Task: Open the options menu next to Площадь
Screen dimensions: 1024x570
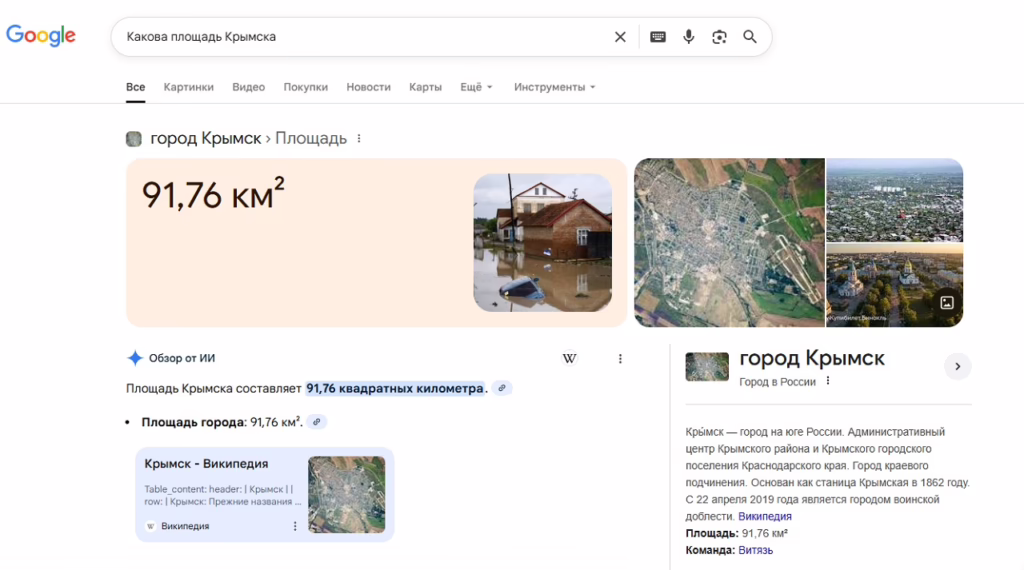Action: [359, 138]
